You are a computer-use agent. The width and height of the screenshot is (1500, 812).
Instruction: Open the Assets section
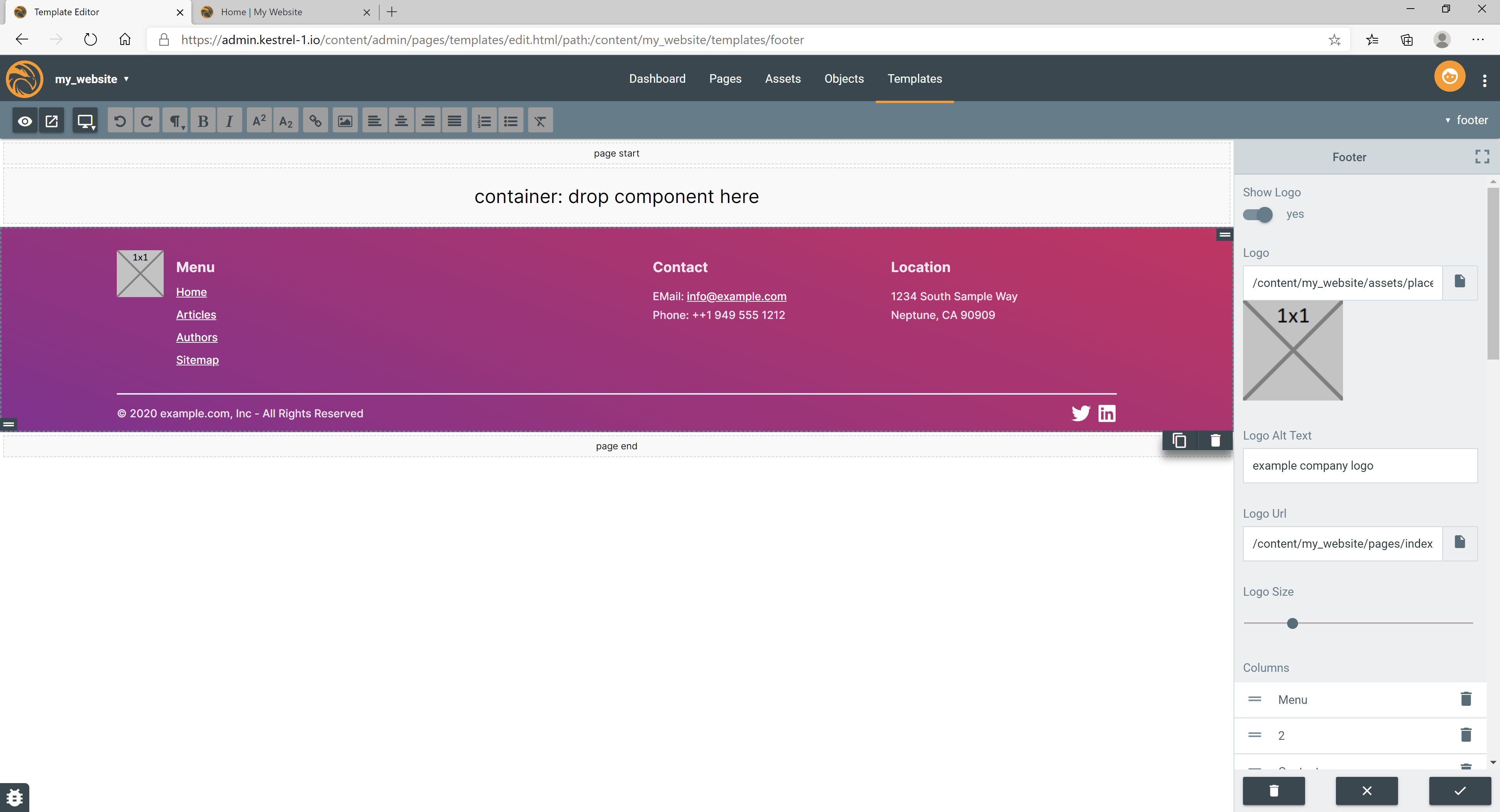(782, 78)
